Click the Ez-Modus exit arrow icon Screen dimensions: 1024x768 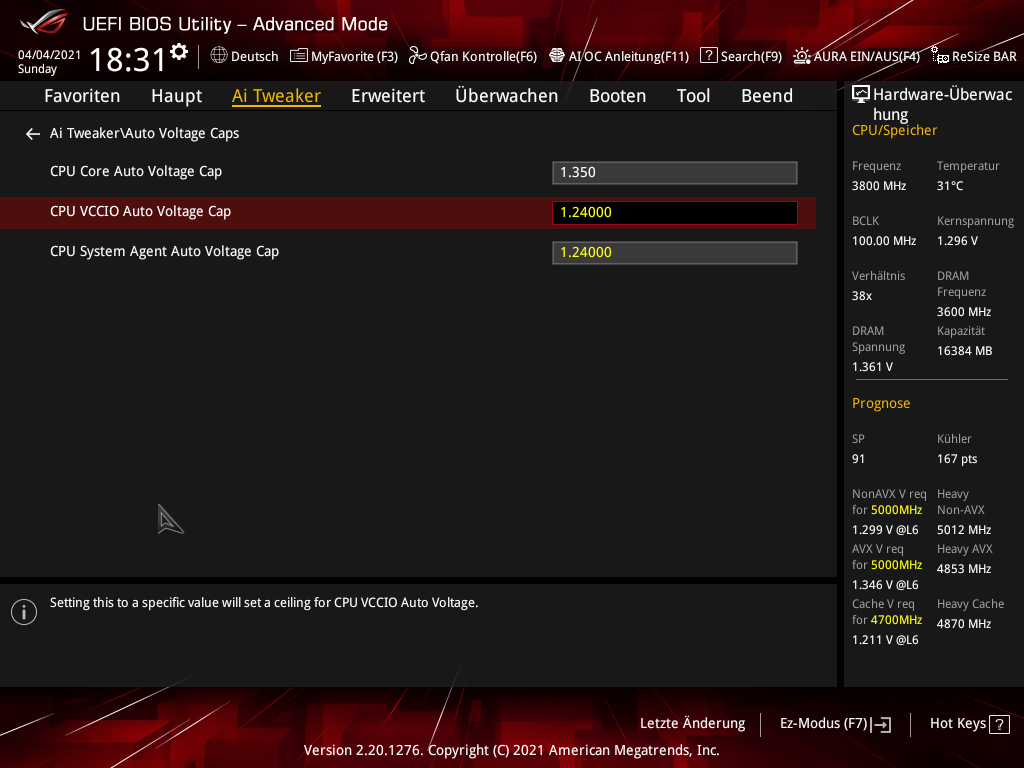coord(881,724)
